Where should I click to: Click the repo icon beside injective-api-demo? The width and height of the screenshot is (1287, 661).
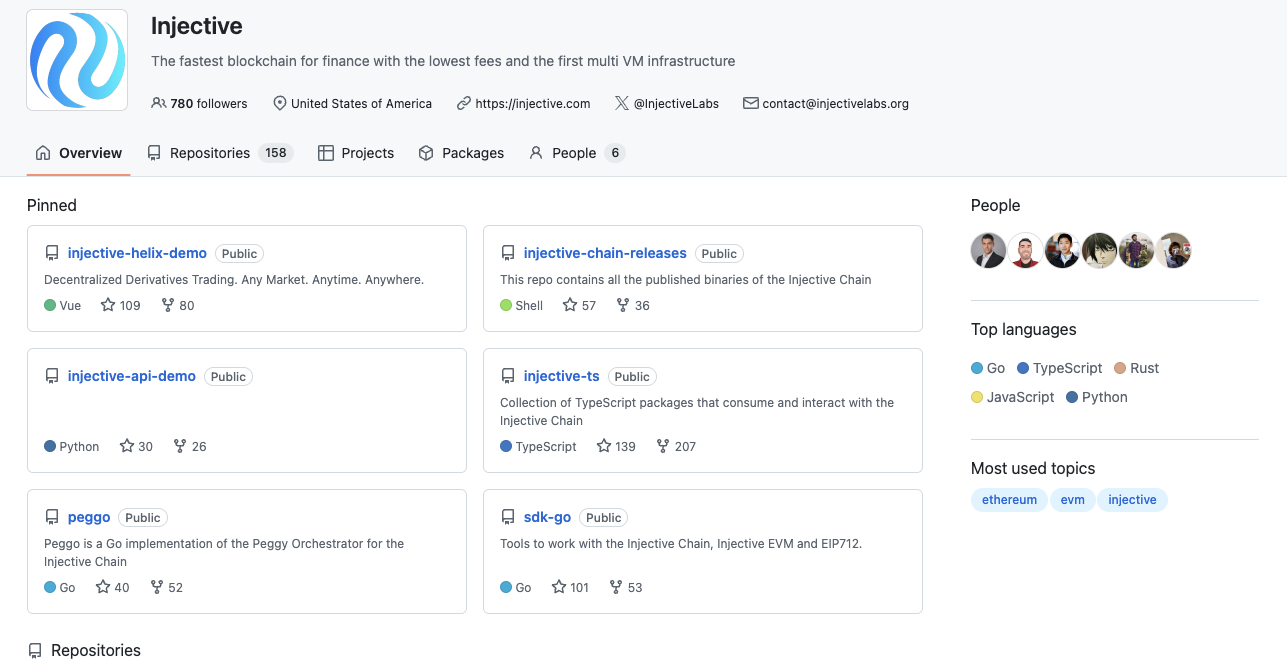click(x=52, y=376)
